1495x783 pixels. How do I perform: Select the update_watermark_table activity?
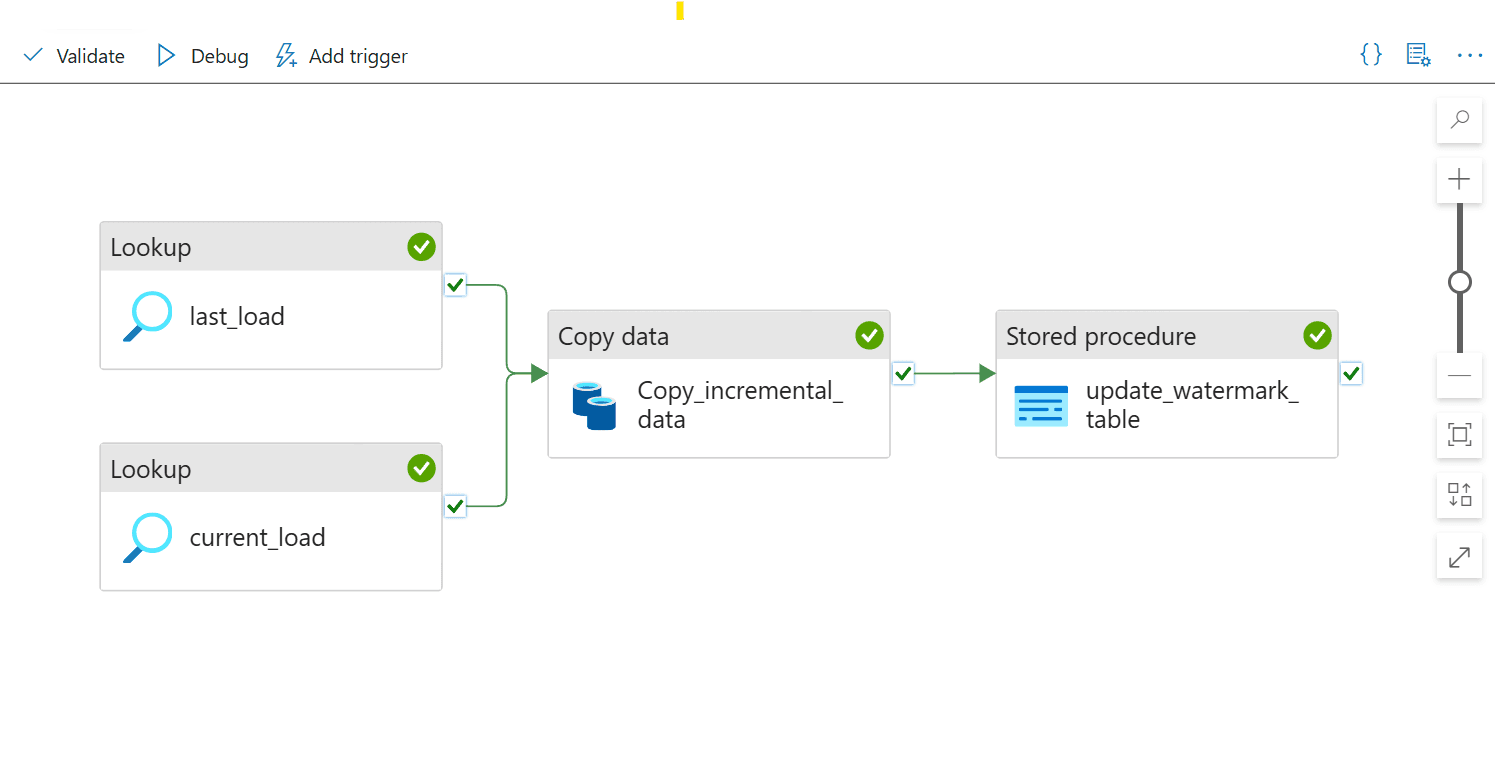(1167, 384)
